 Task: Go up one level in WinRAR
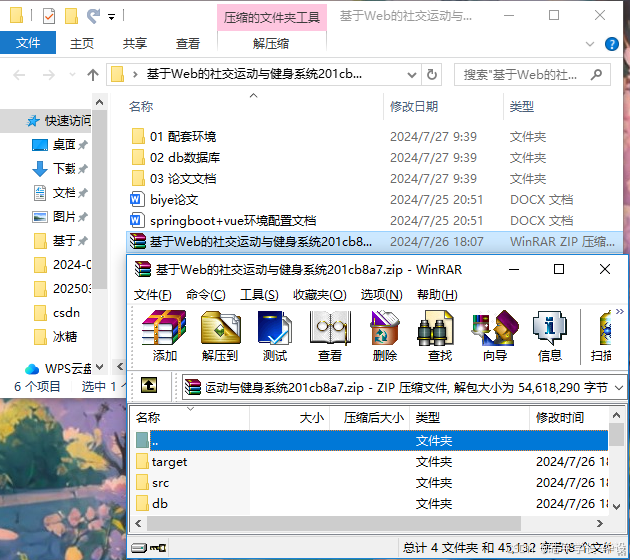pos(149,386)
